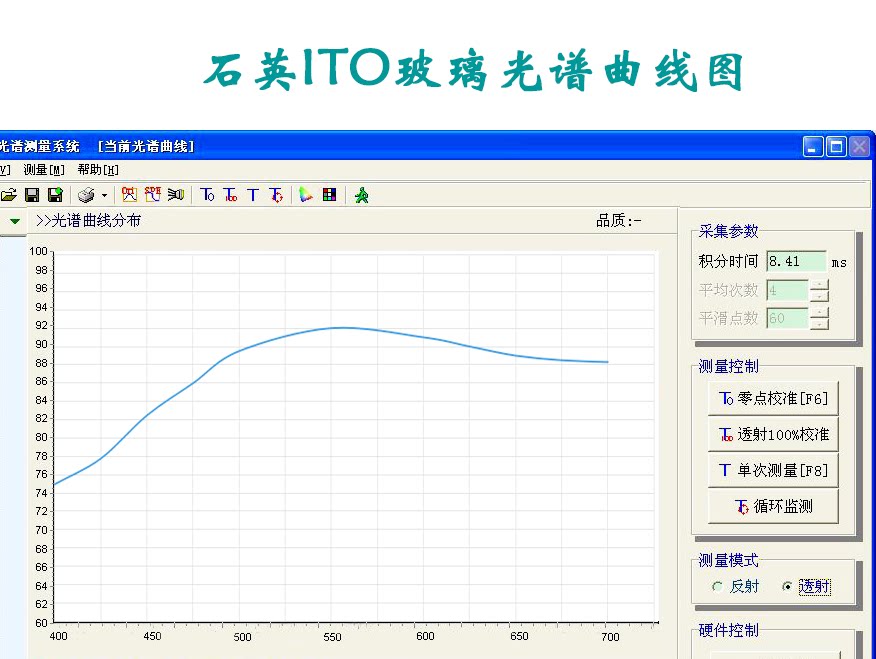
Task: Click the 平滑点数 field showing 60
Action: click(x=787, y=318)
